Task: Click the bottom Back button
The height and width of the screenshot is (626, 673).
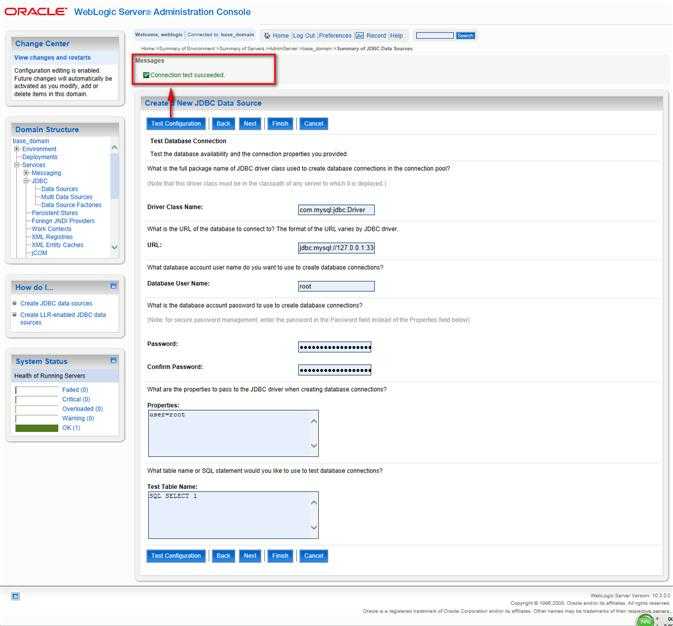Action: click(x=223, y=556)
